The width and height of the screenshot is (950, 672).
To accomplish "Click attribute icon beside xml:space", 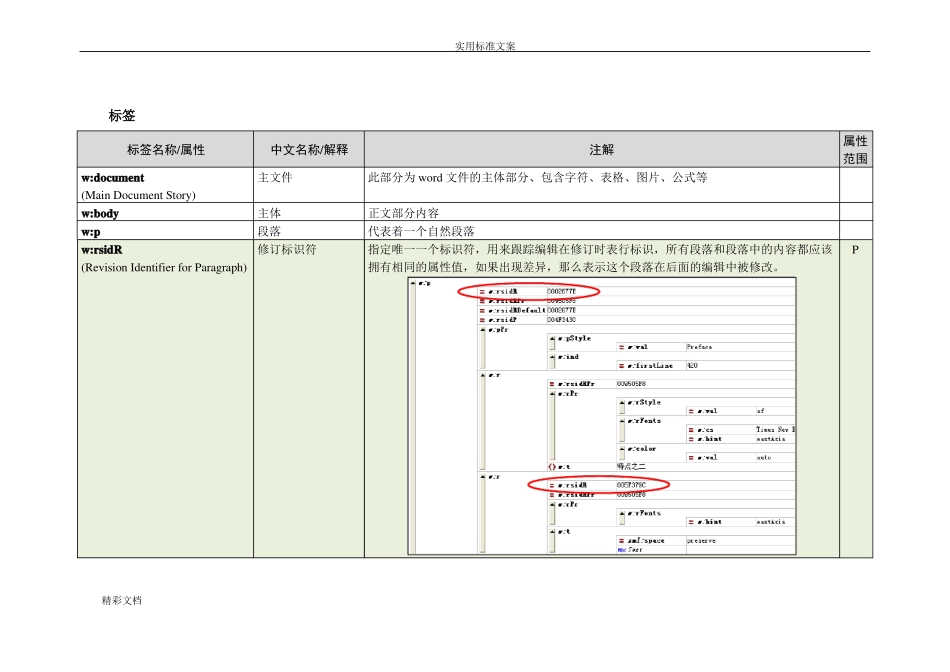I will pyautogui.click(x=622, y=541).
